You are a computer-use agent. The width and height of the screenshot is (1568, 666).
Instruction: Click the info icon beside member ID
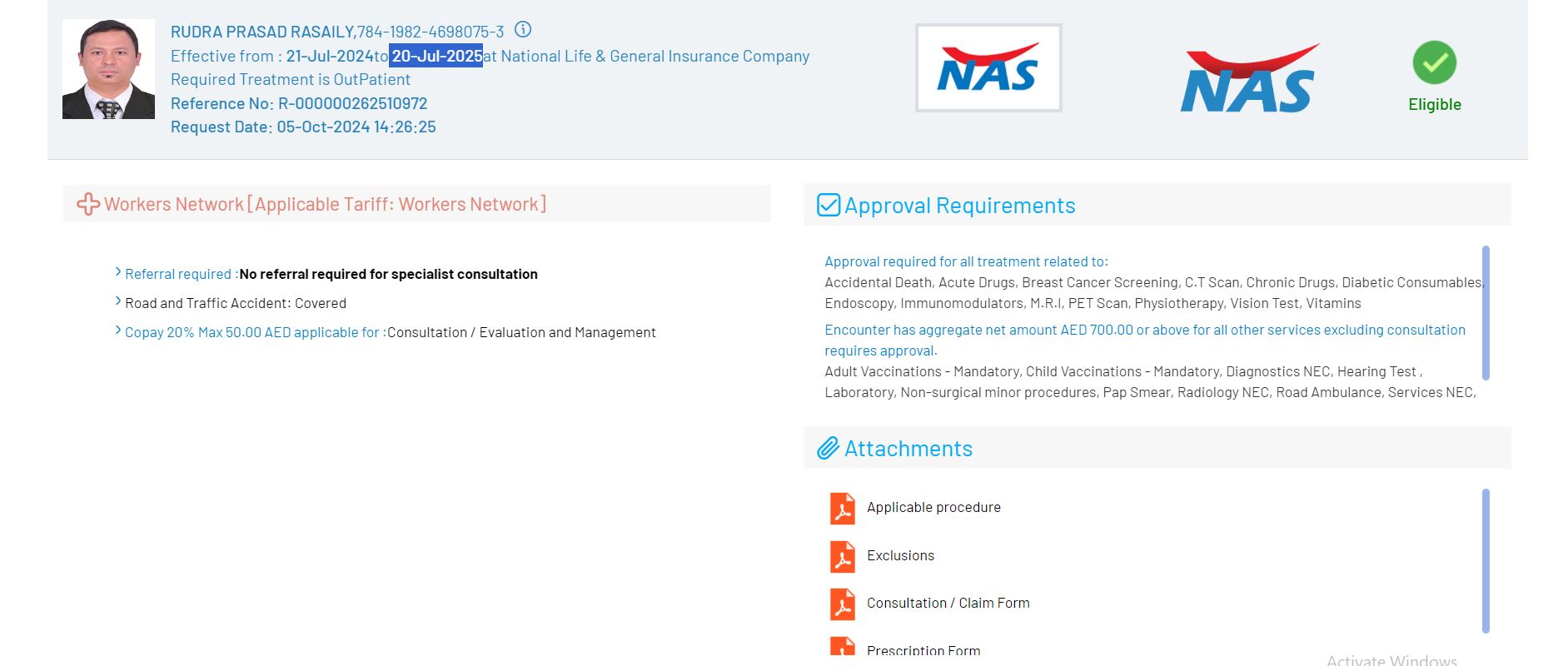point(523,30)
